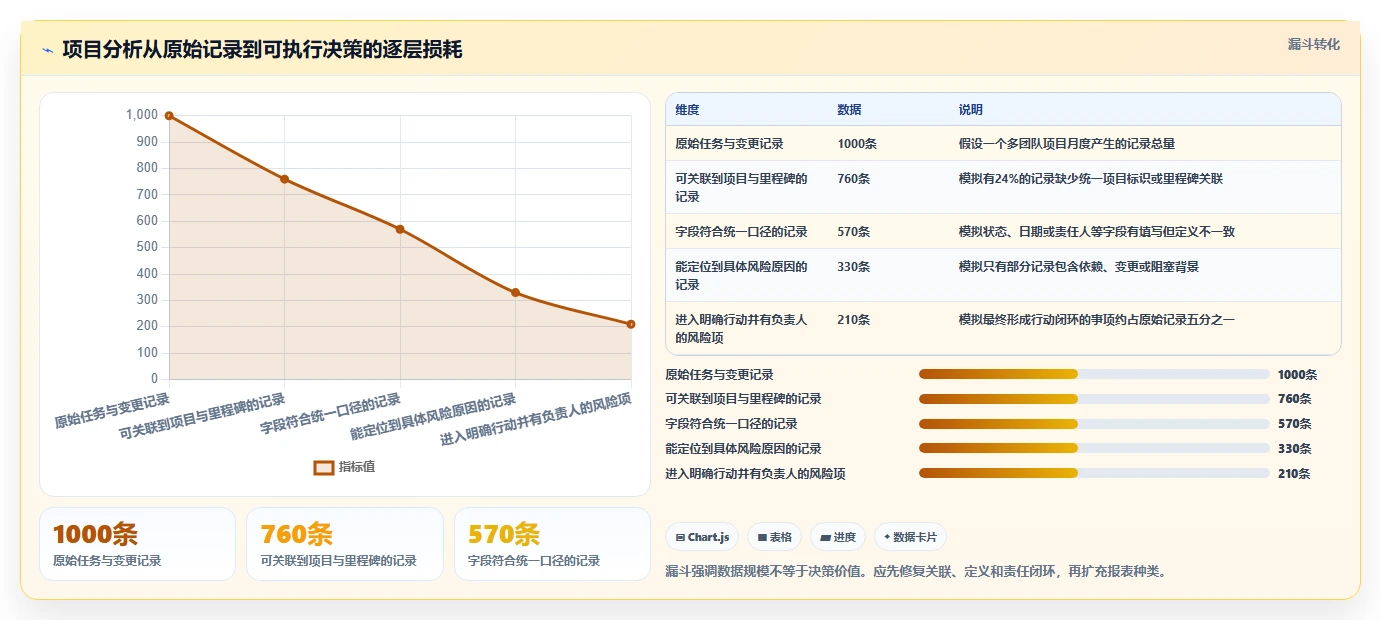Click the footer note 漏斗强调数据规模不等于决策价值
This screenshot has height=620, width=1381.
pyautogui.click(x=916, y=572)
